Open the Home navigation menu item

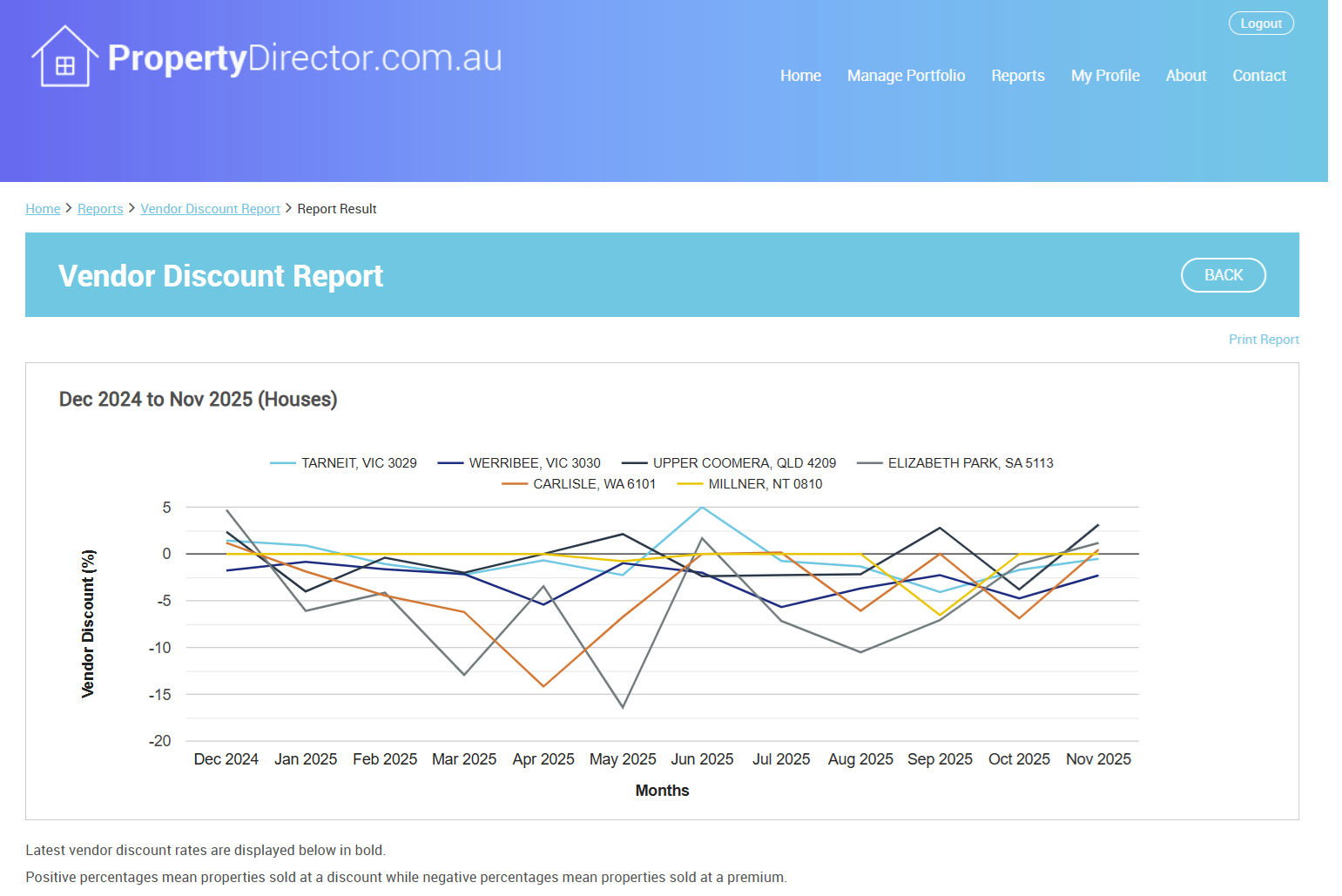click(x=800, y=76)
